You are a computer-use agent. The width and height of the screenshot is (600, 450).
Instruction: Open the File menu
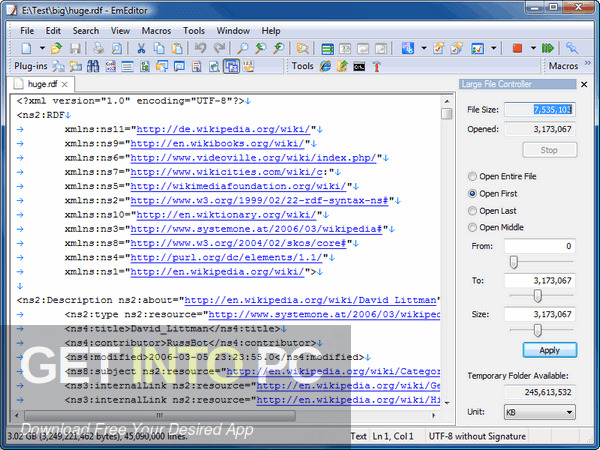pos(27,31)
